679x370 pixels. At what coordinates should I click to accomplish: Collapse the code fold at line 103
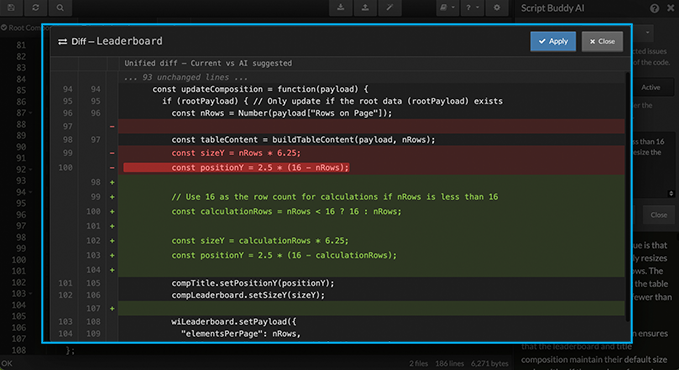[x=30, y=293]
